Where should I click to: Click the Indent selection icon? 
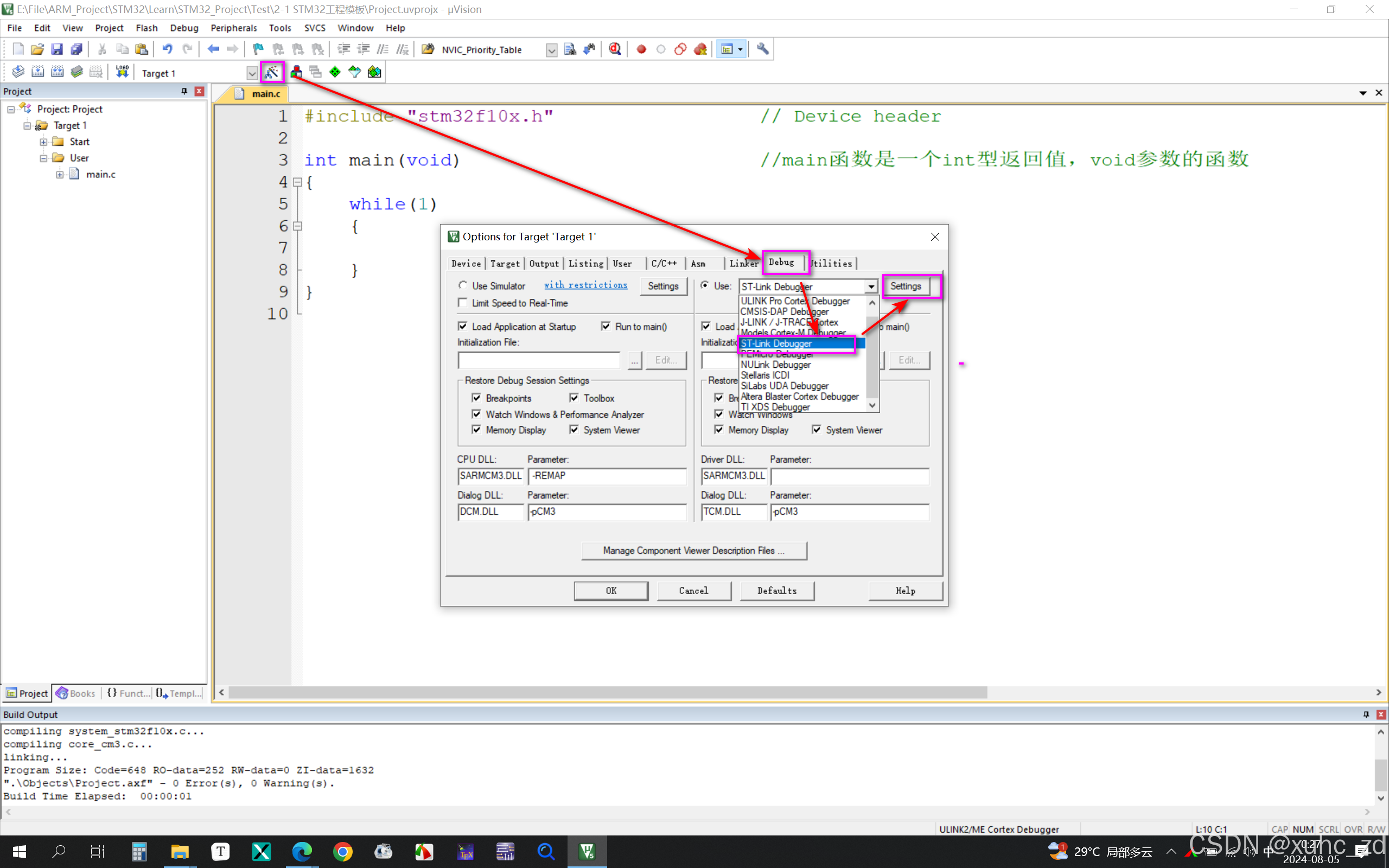[343, 49]
